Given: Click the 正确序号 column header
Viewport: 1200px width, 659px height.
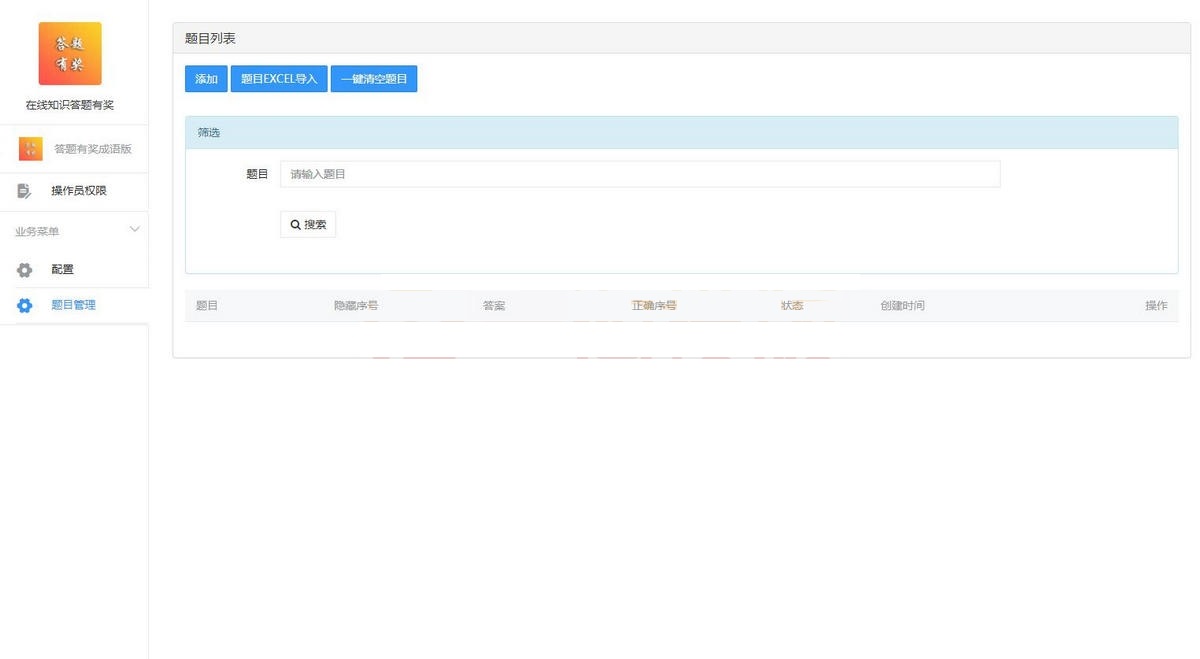Looking at the screenshot, I should point(654,305).
